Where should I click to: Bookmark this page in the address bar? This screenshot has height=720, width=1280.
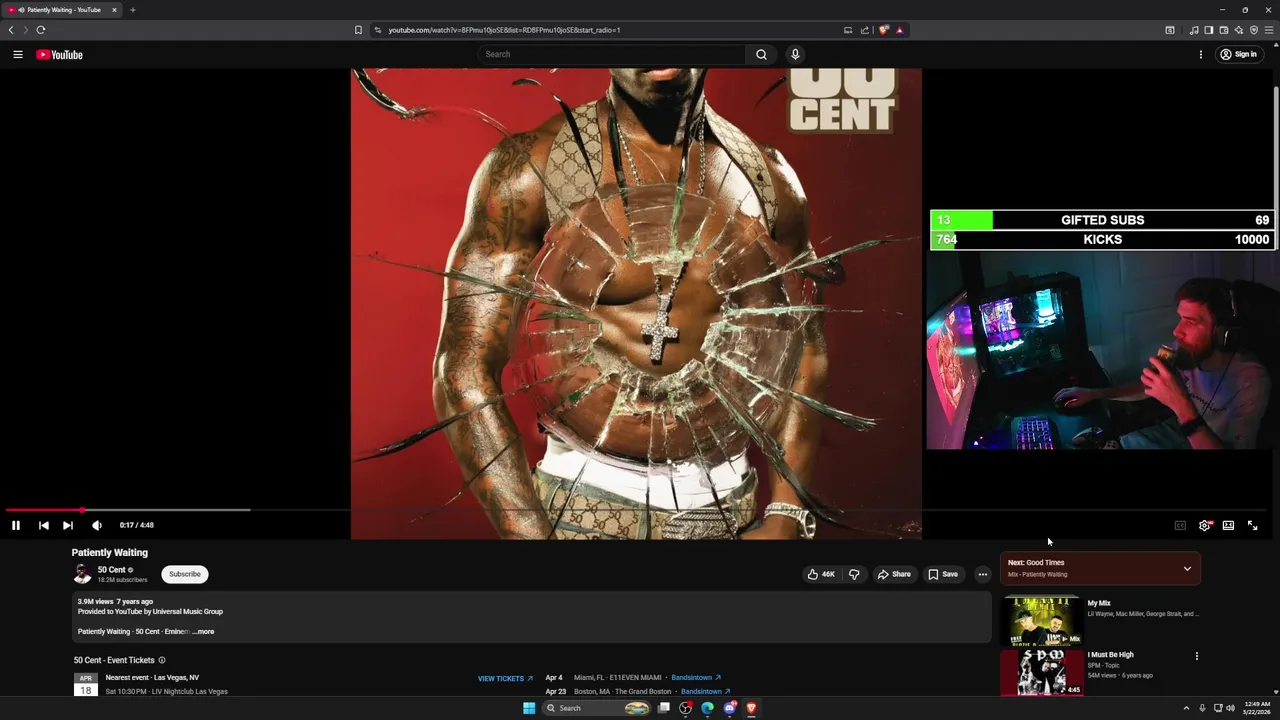358,30
